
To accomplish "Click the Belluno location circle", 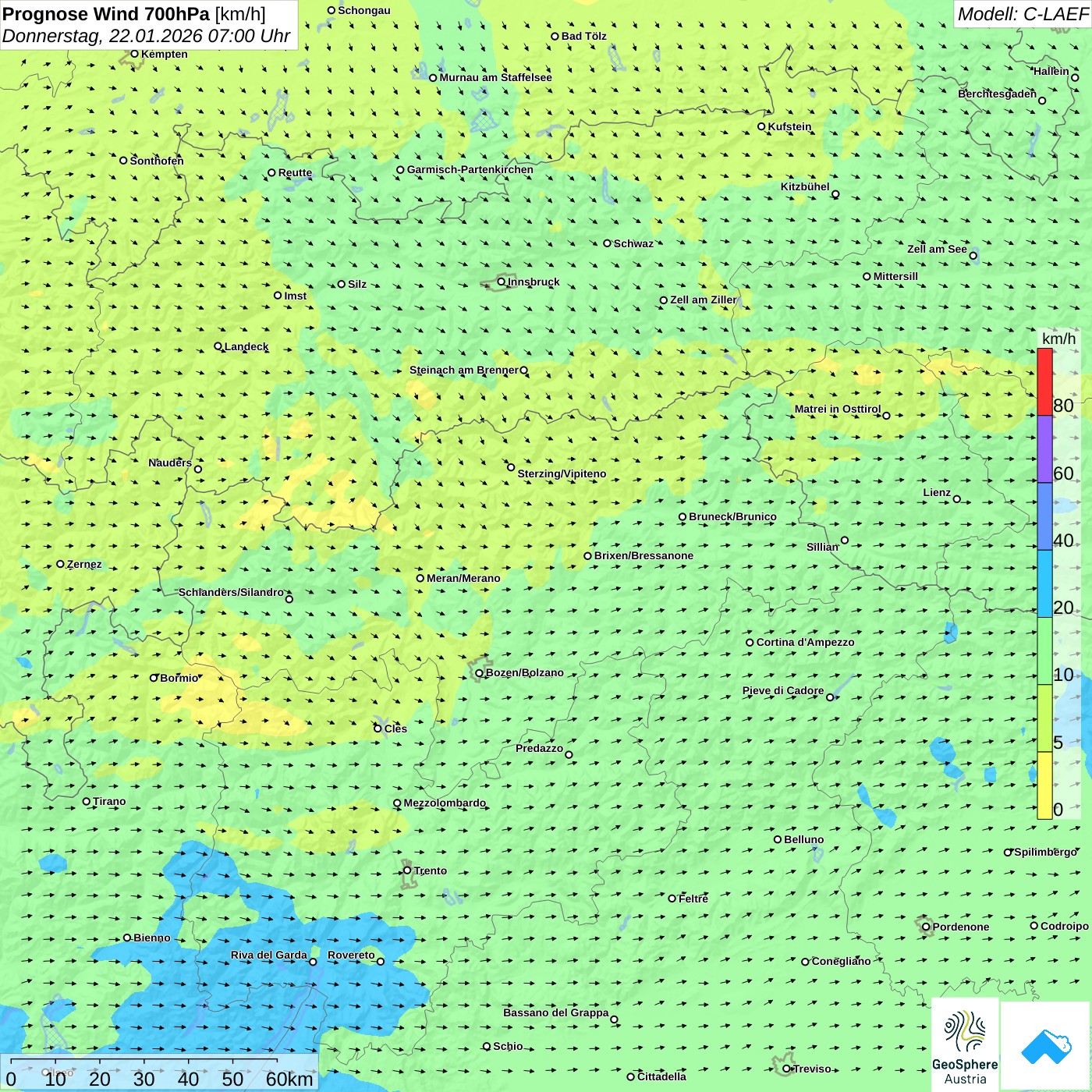I will (778, 839).
